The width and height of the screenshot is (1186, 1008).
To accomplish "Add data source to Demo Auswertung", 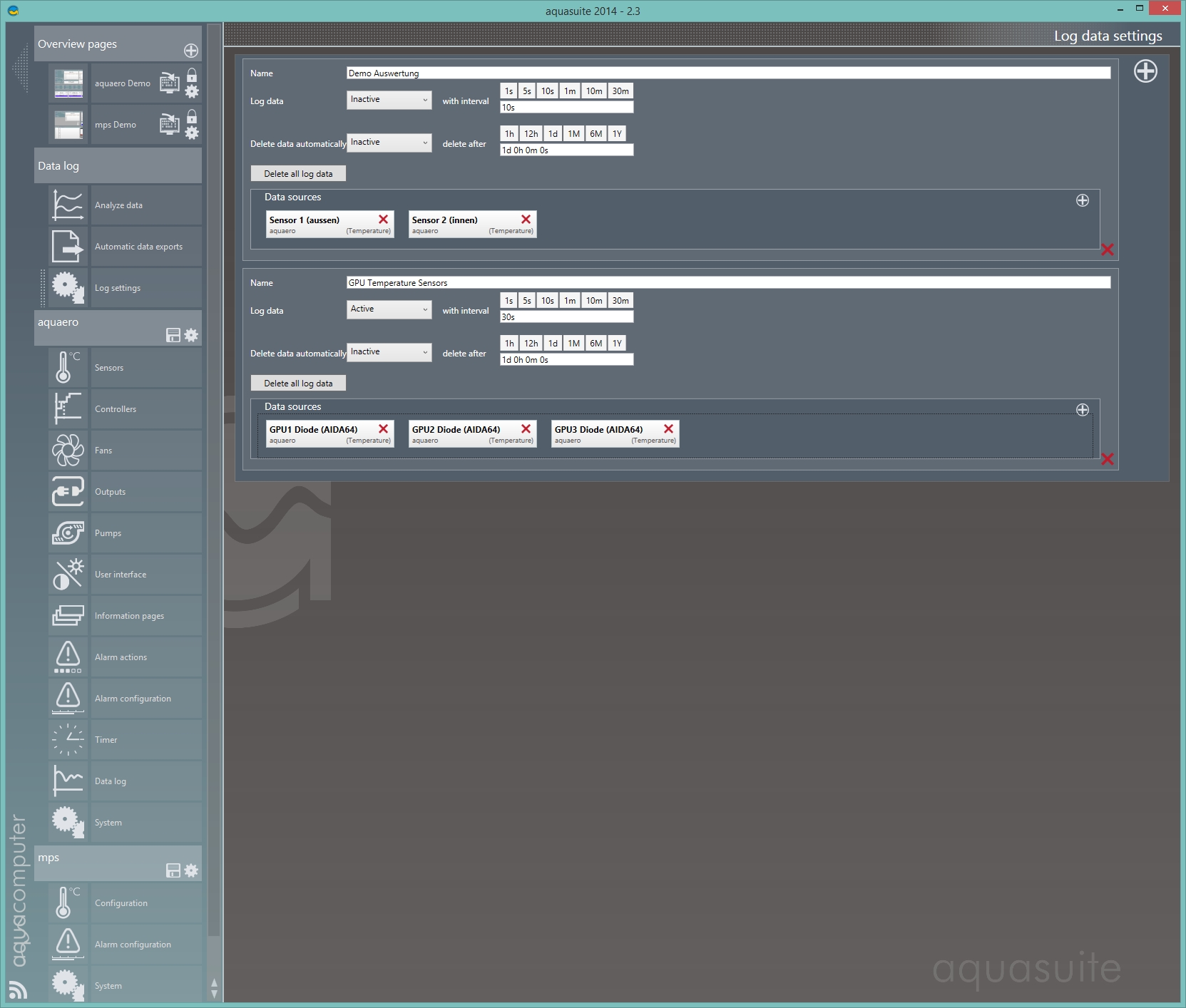I will click(1083, 200).
